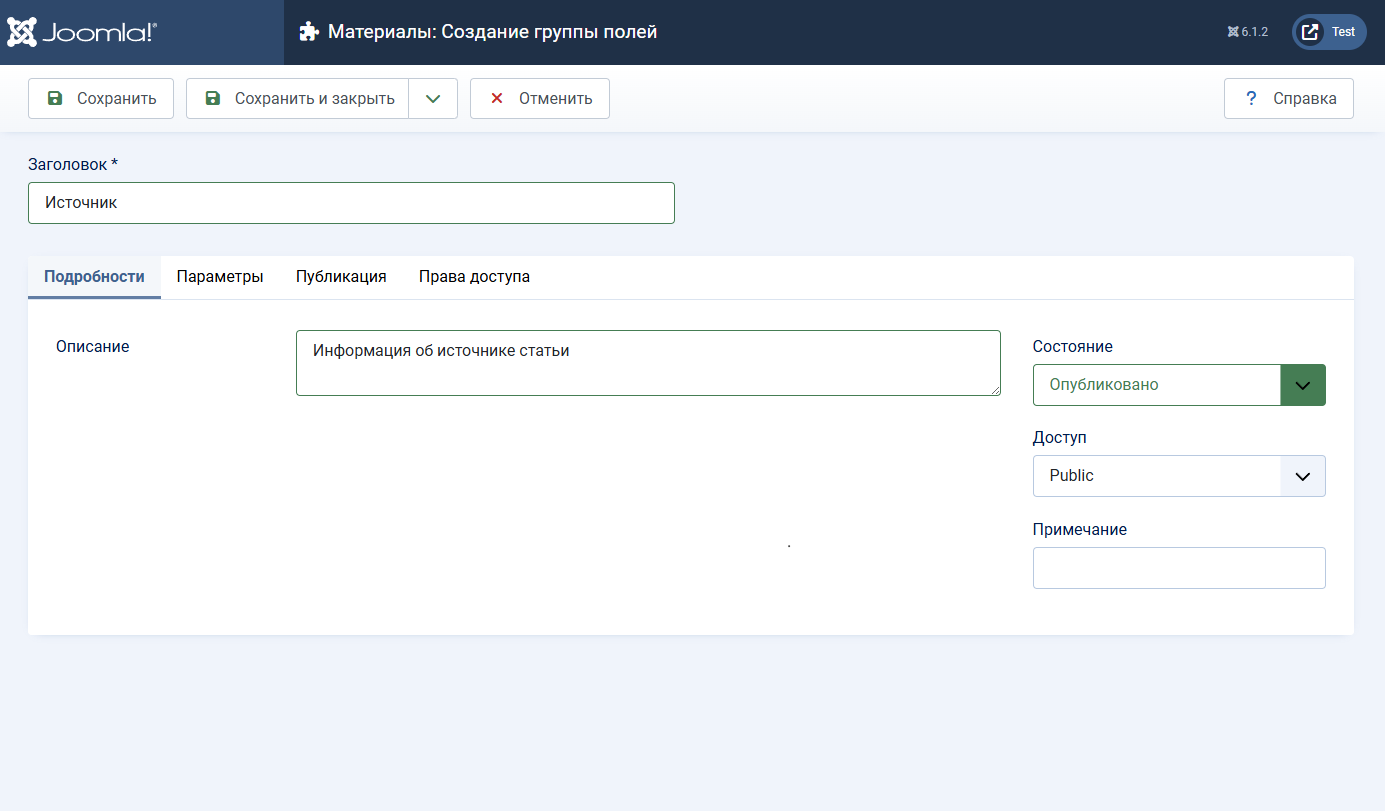The height and width of the screenshot is (811, 1385).
Task: Open the Test site preview icon
Action: [1309, 32]
